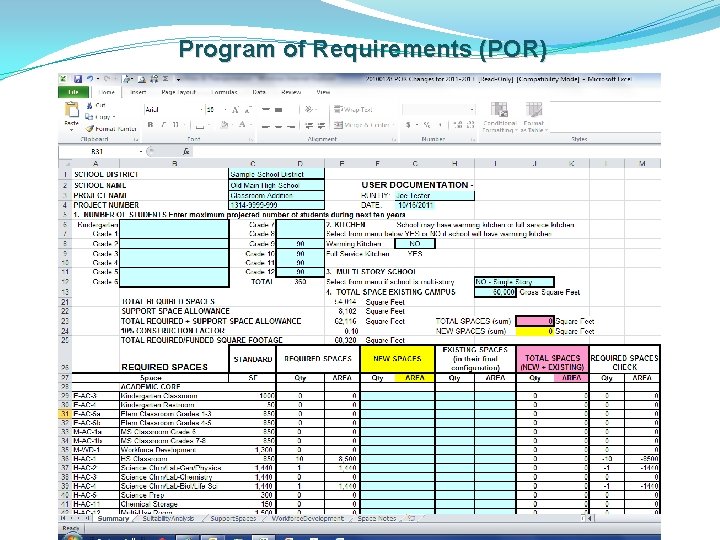Select the 'Sample School District' cell
This screenshot has height=540, width=720.
pyautogui.click(x=276, y=174)
